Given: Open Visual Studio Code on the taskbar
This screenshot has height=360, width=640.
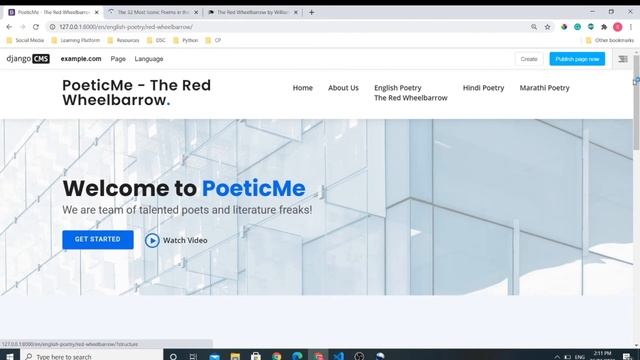Looking at the screenshot, I should click(x=338, y=356).
